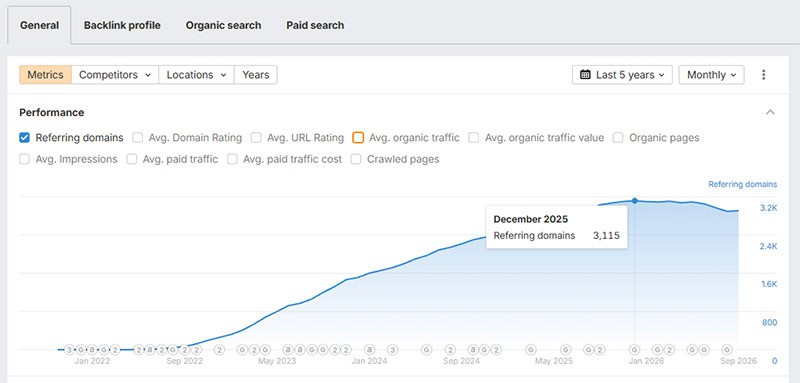
Task: Click the Sep 2022 x-axis label
Action: pyautogui.click(x=184, y=361)
